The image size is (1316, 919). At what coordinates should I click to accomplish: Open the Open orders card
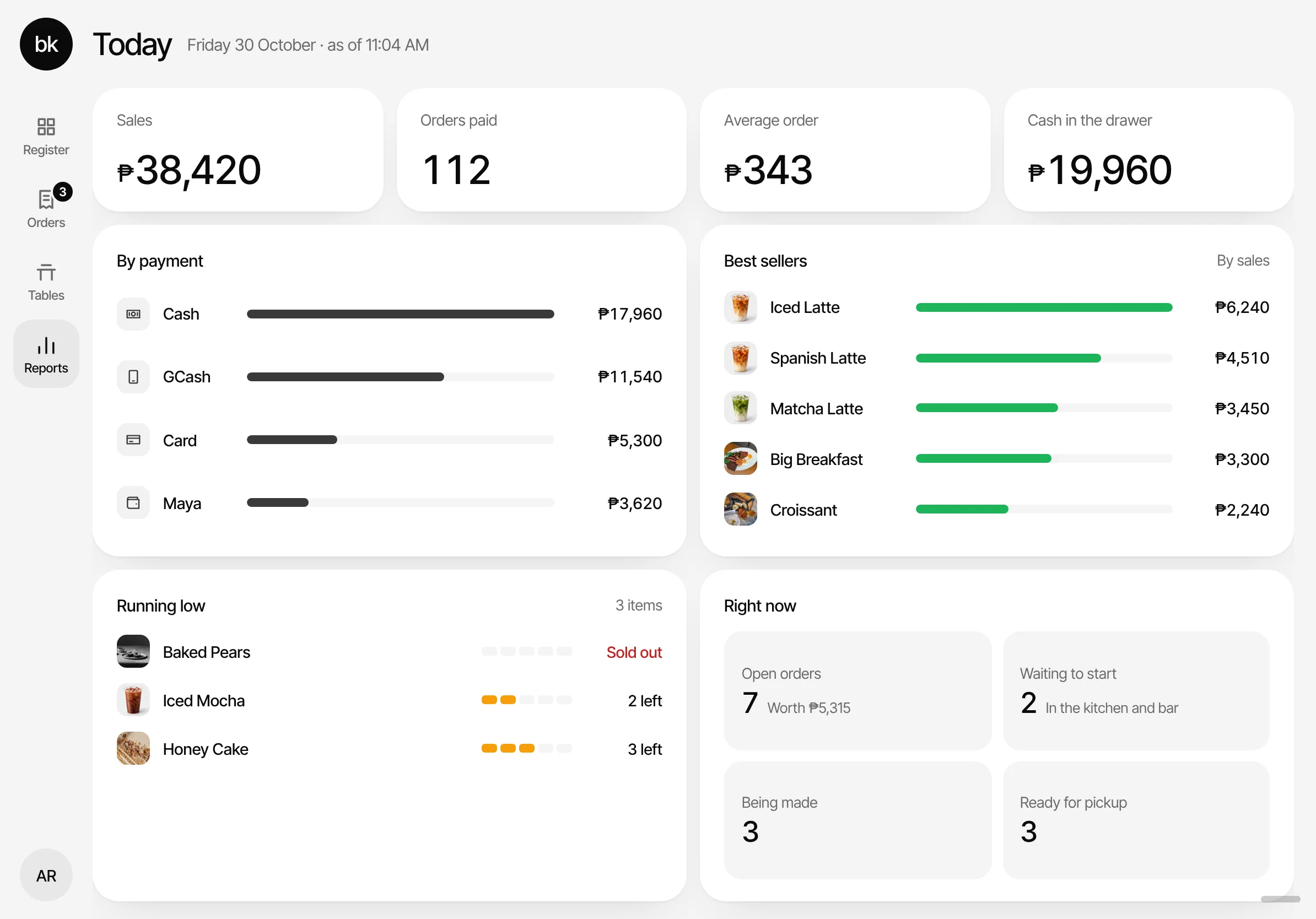pos(857,691)
